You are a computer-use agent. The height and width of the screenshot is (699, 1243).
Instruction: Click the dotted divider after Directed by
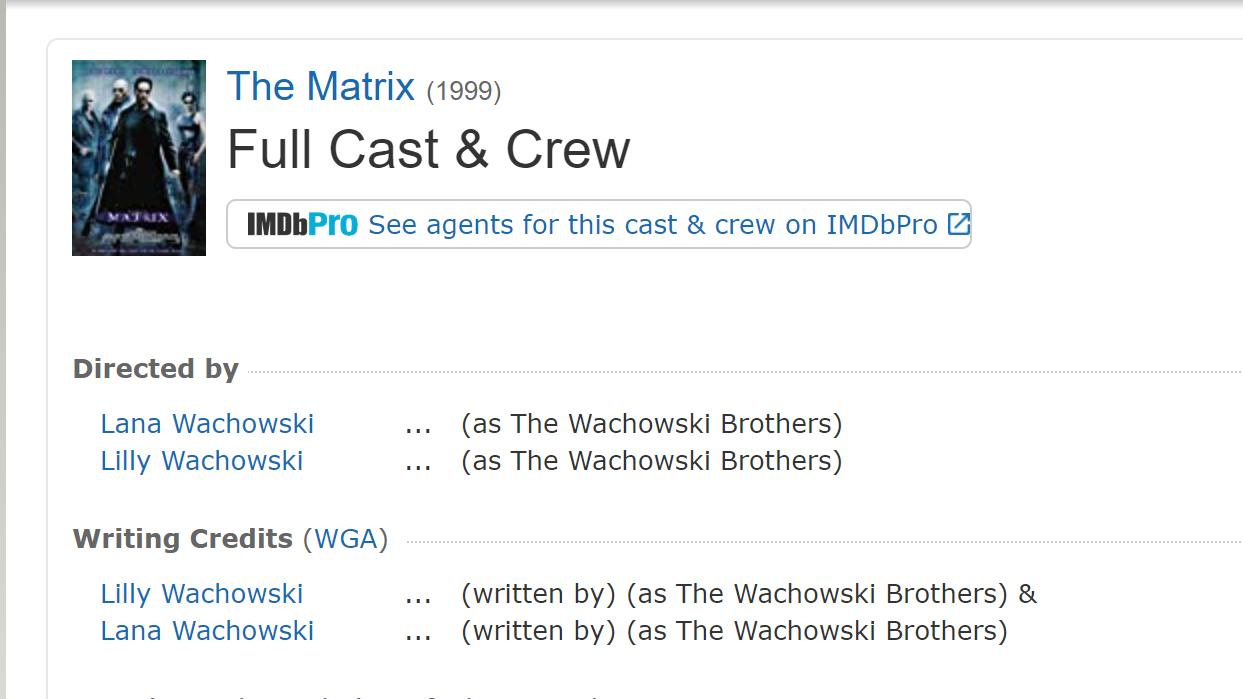[700, 367]
